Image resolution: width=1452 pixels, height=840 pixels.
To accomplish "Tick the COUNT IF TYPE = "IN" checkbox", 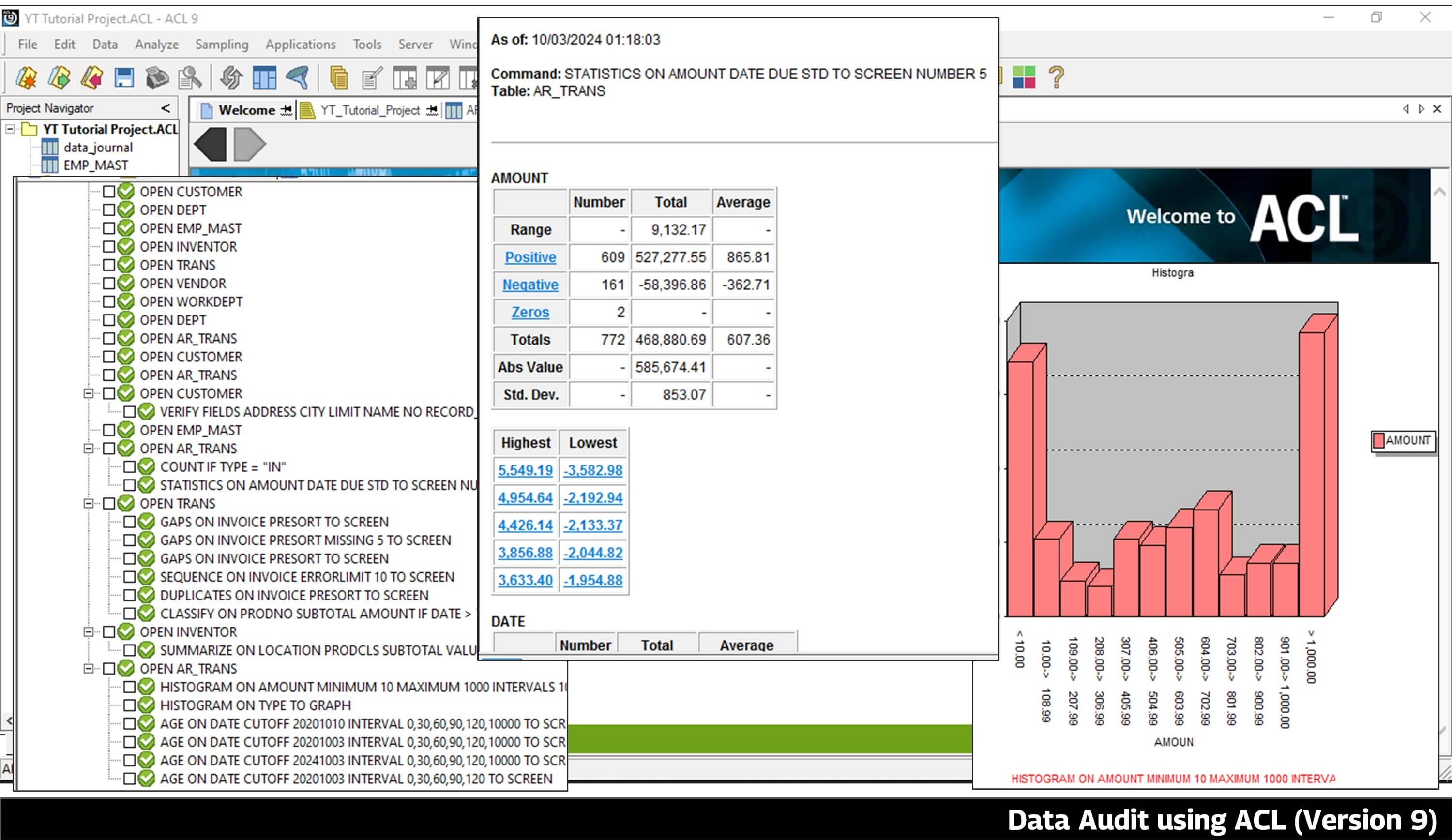I will pyautogui.click(x=129, y=466).
